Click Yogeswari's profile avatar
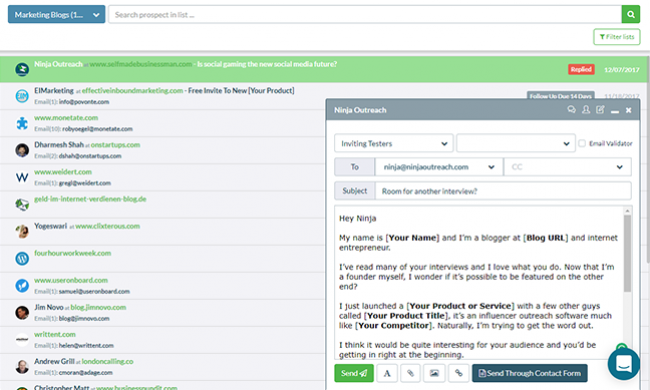This screenshot has height=390, width=650. 22,231
